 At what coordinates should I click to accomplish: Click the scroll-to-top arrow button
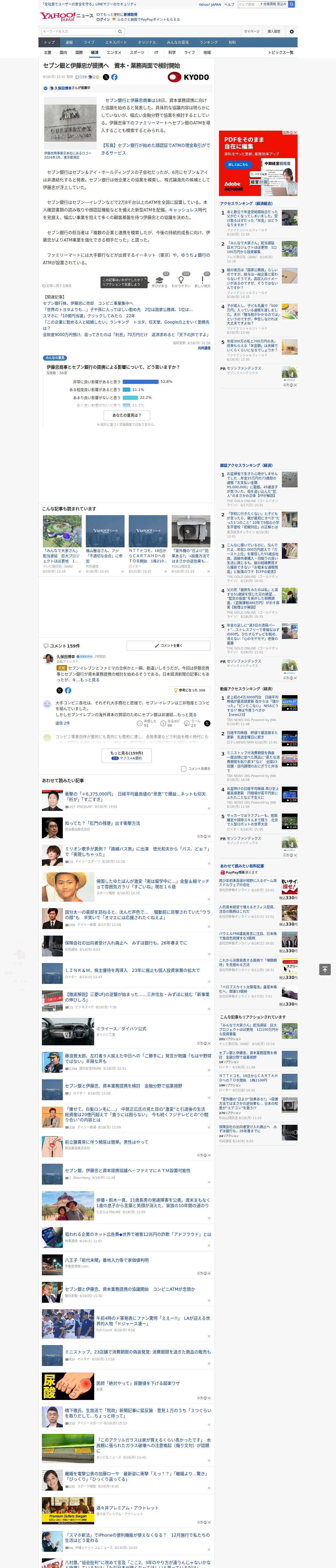(325, 970)
